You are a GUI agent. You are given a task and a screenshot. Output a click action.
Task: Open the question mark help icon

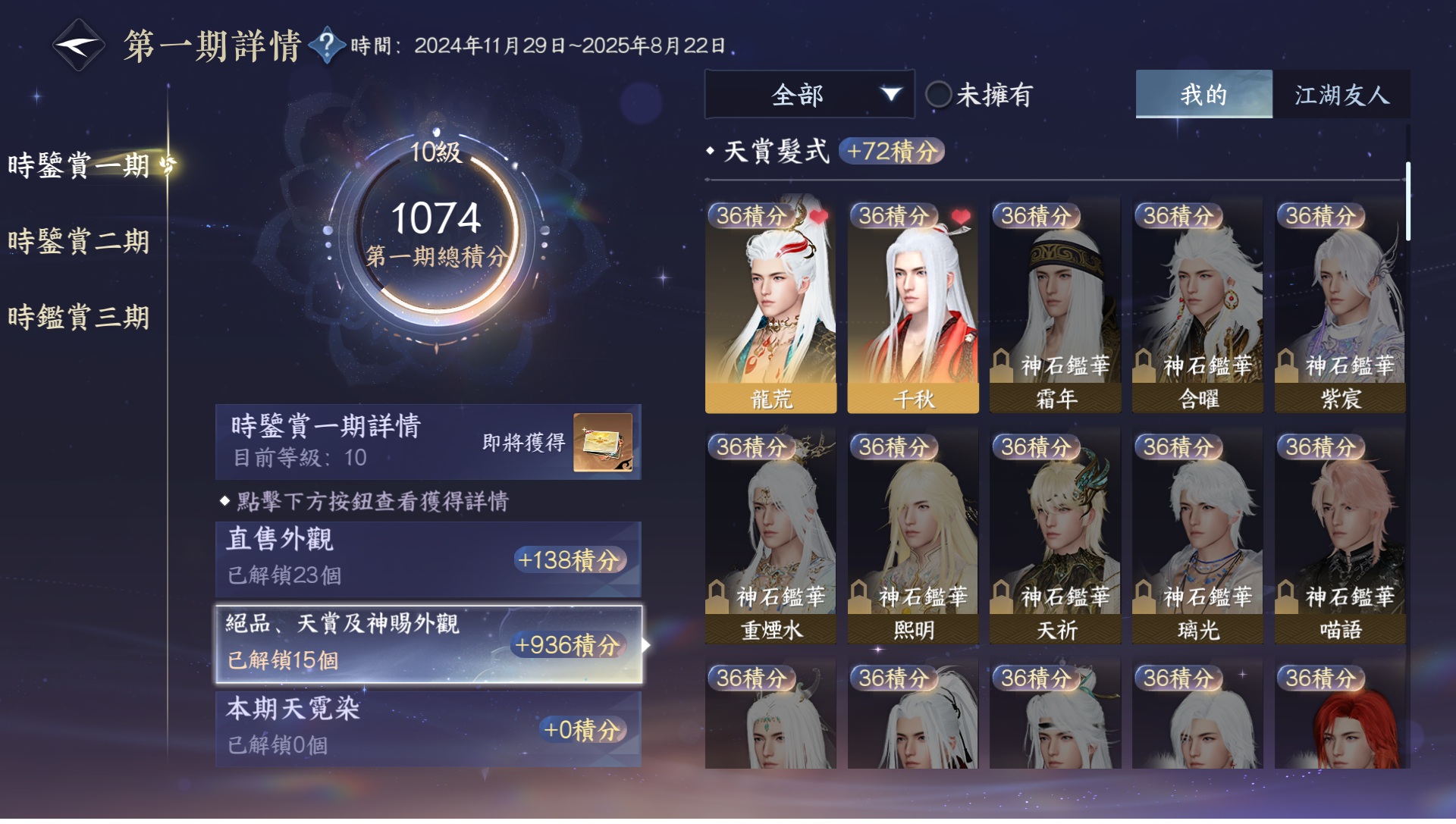point(327,45)
